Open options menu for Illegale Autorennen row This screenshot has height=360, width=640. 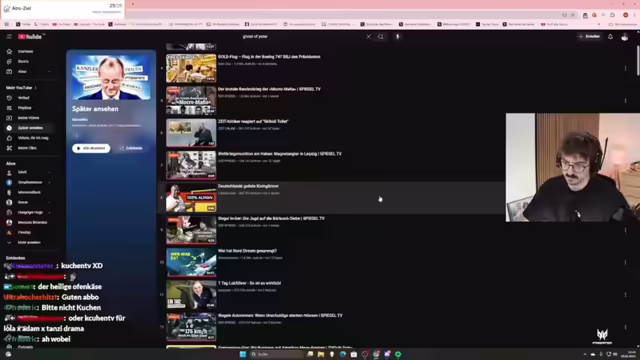625,327
